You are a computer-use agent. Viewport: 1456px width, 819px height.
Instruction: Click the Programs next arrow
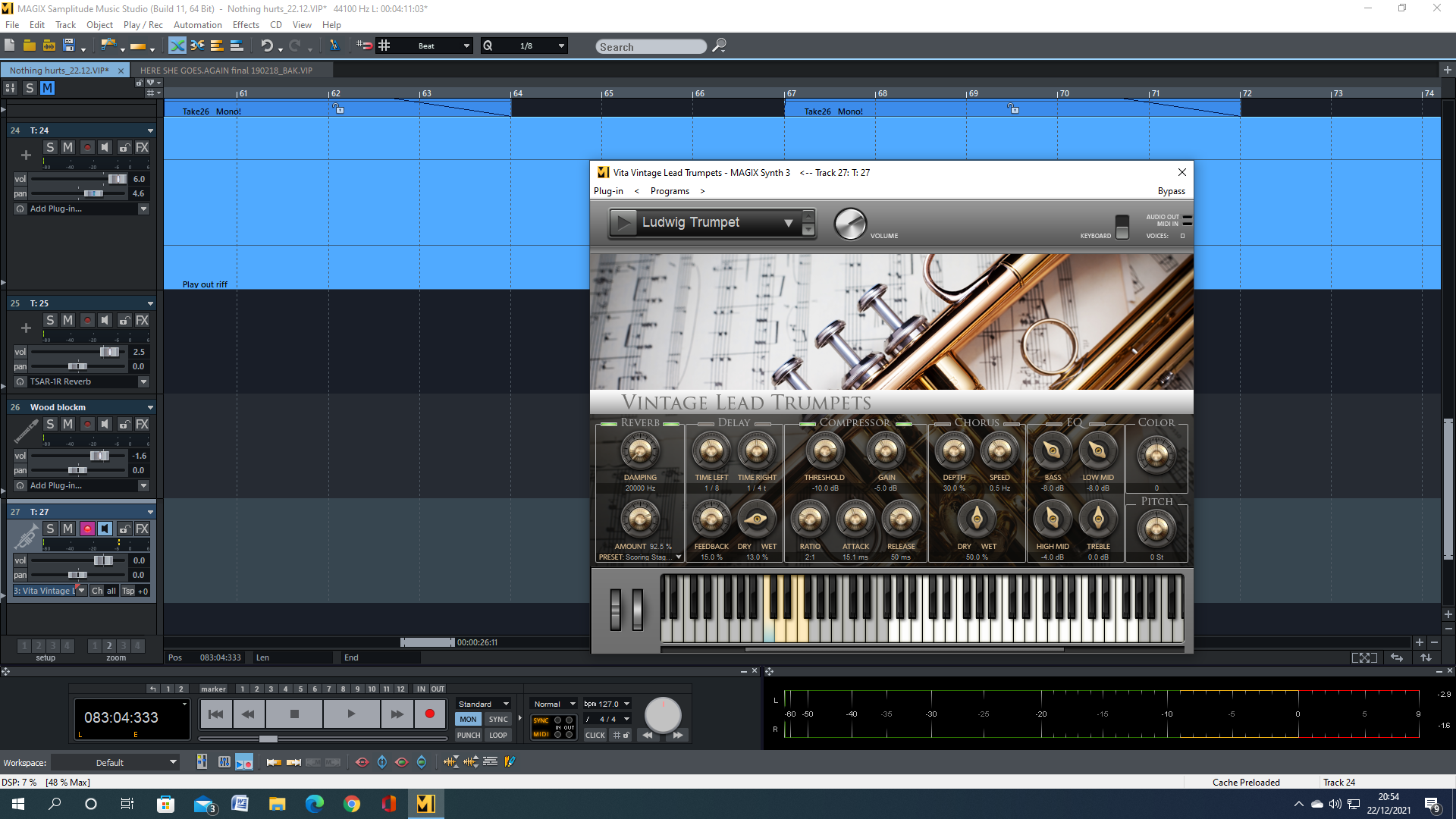coord(702,192)
